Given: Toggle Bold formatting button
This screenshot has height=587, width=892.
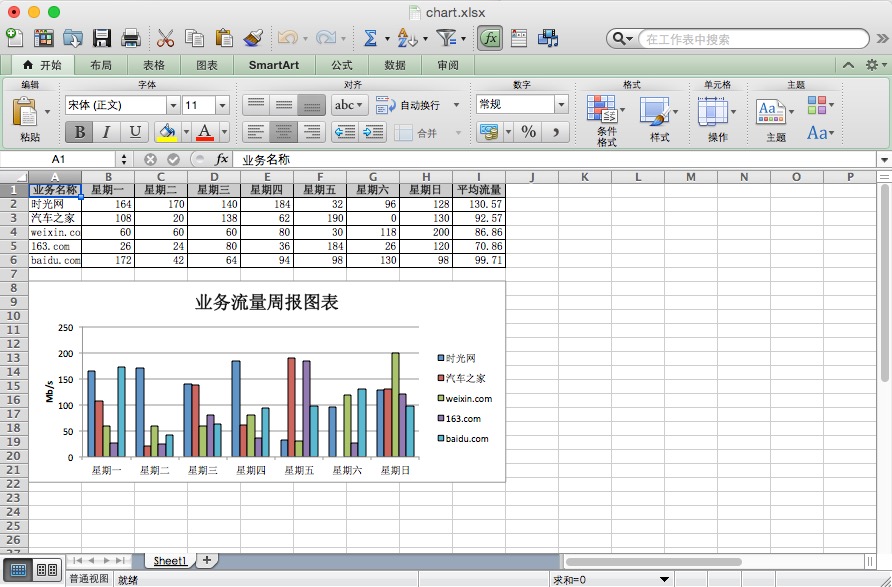Looking at the screenshot, I should point(79,132).
